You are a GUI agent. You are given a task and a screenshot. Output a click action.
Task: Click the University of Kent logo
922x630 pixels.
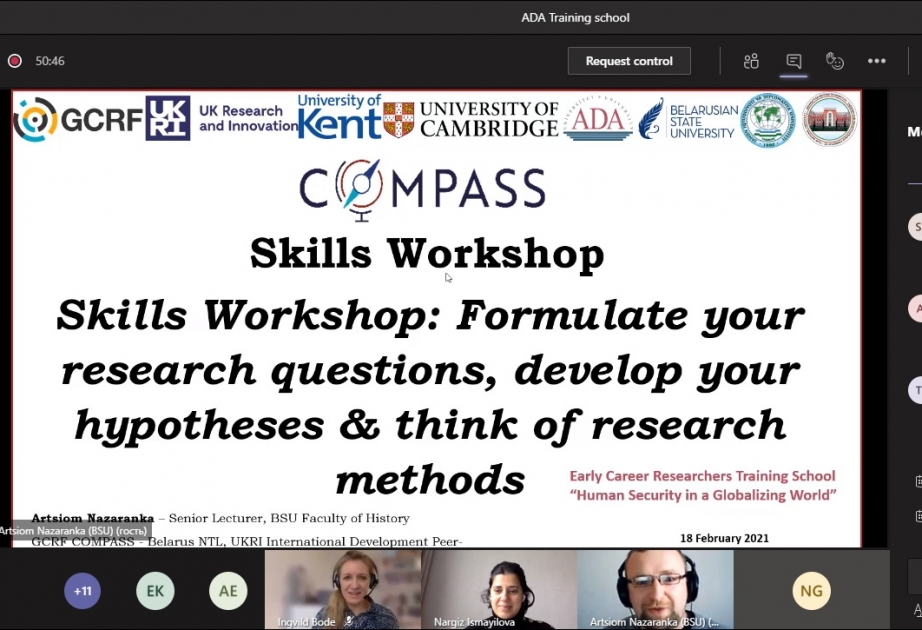[339, 117]
